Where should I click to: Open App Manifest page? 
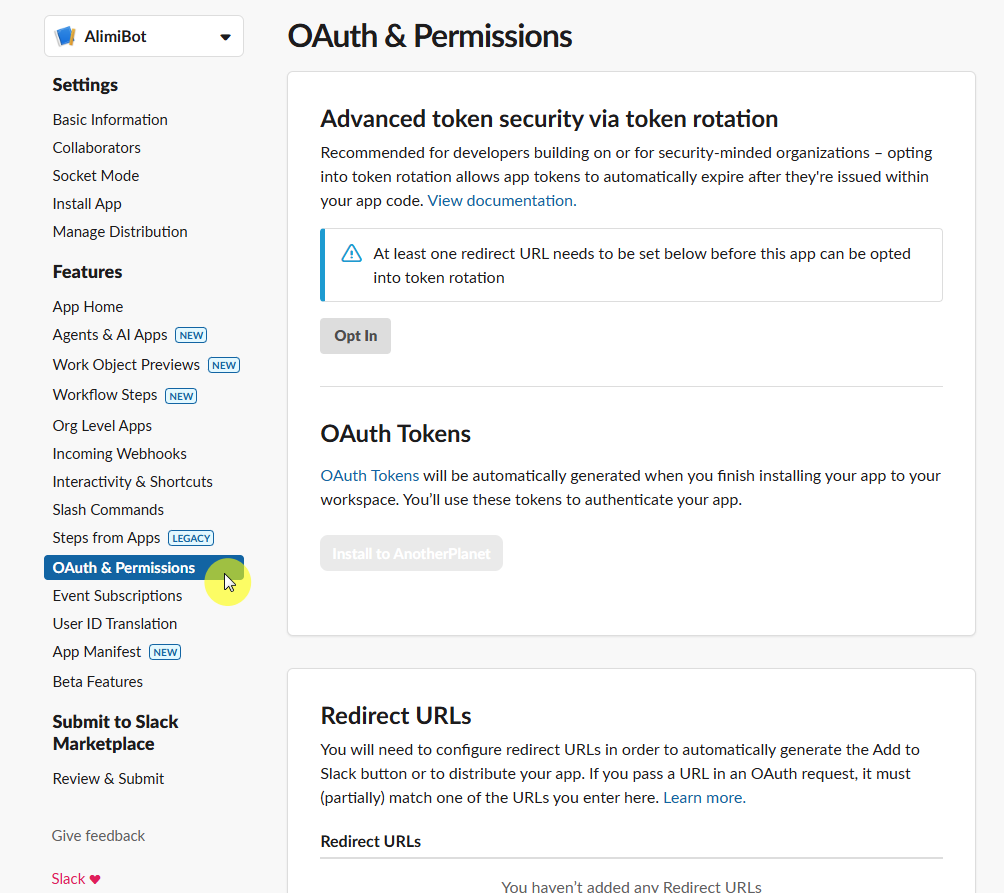click(97, 652)
